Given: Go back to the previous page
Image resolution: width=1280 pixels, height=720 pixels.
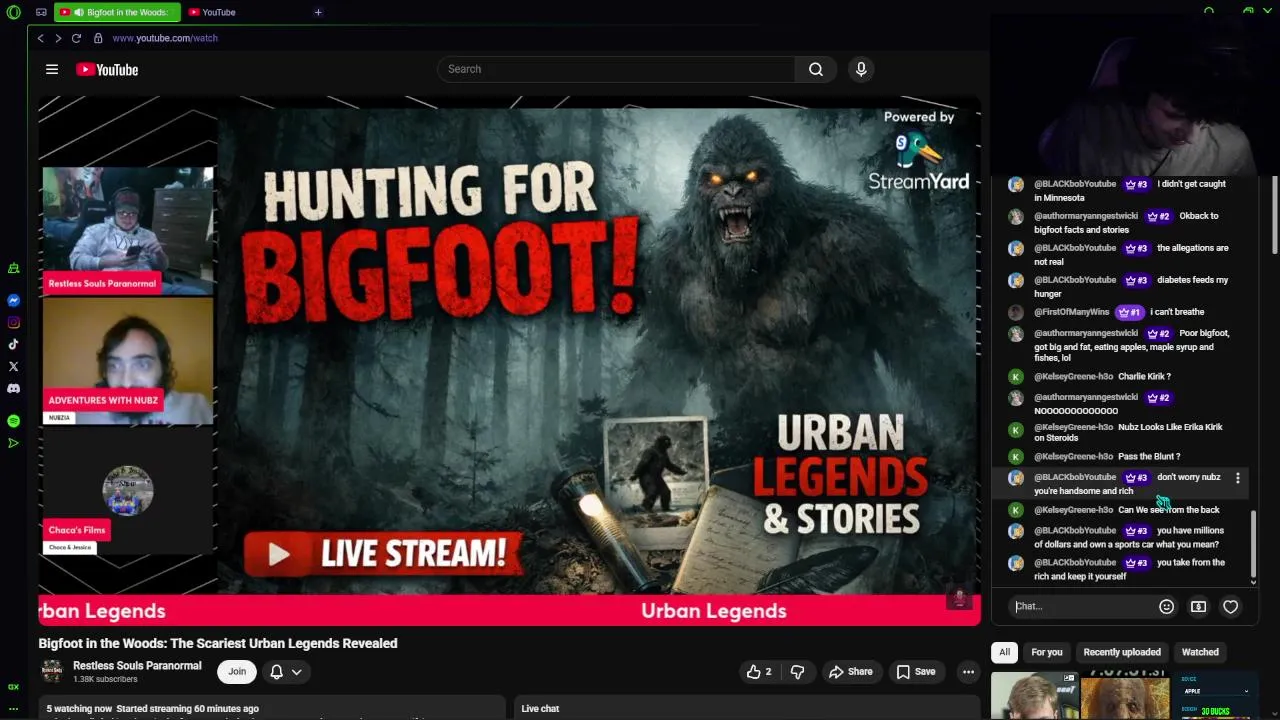Looking at the screenshot, I should click(x=40, y=38).
